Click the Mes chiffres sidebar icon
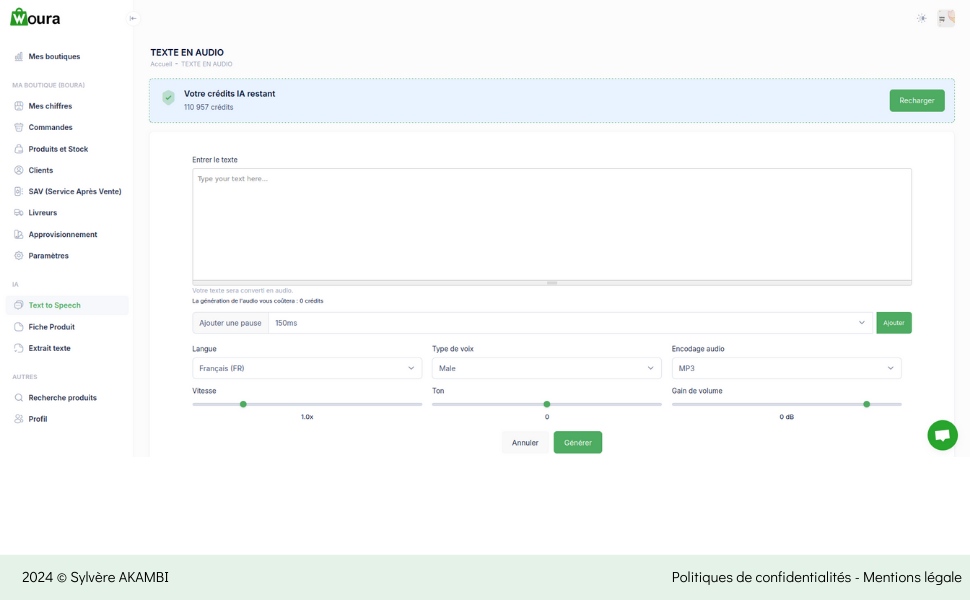Viewport: 970px width, 600px height. tap(19, 106)
